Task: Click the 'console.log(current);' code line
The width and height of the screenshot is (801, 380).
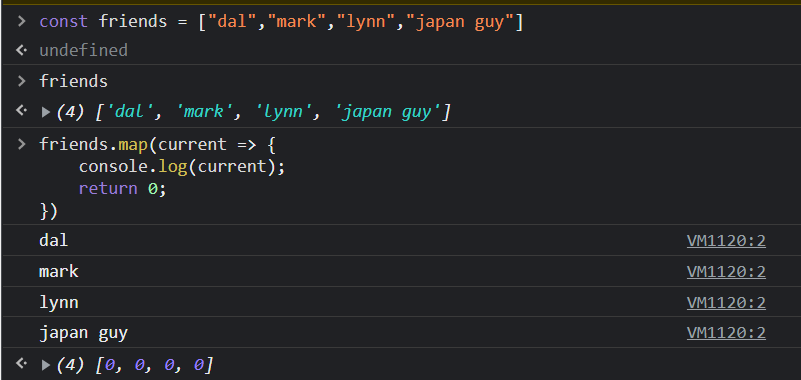Action: [182, 167]
